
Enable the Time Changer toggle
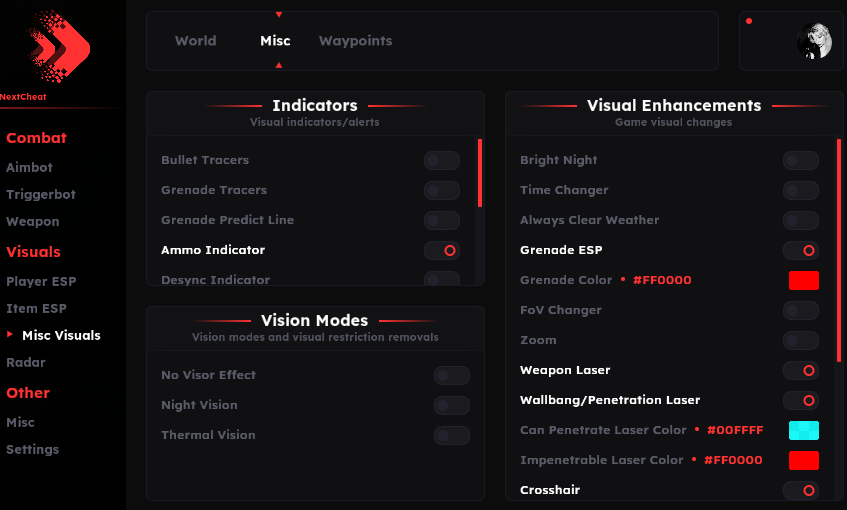point(800,190)
